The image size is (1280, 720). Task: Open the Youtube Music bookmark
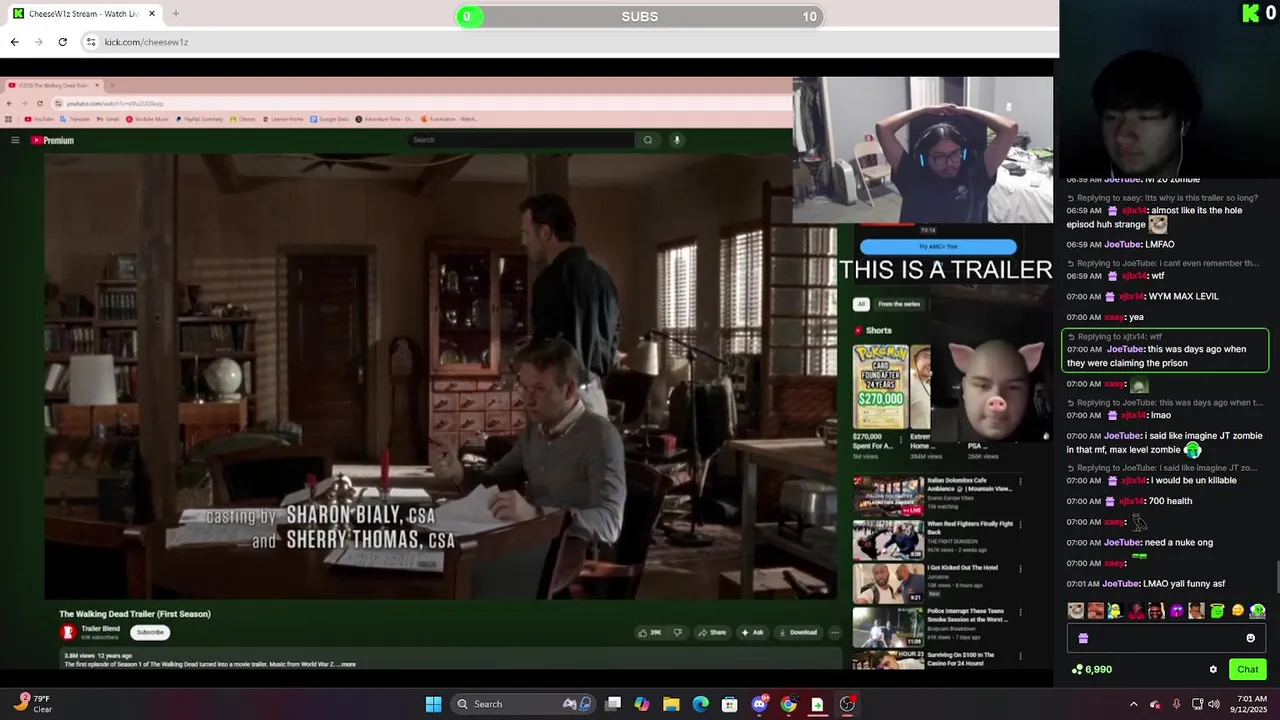pos(148,119)
